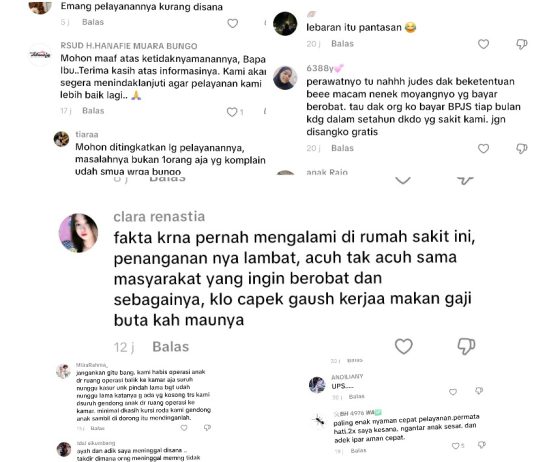Dislike 6388y's comment about BPJS
Viewport: 534px width, 462px height.
click(x=521, y=148)
